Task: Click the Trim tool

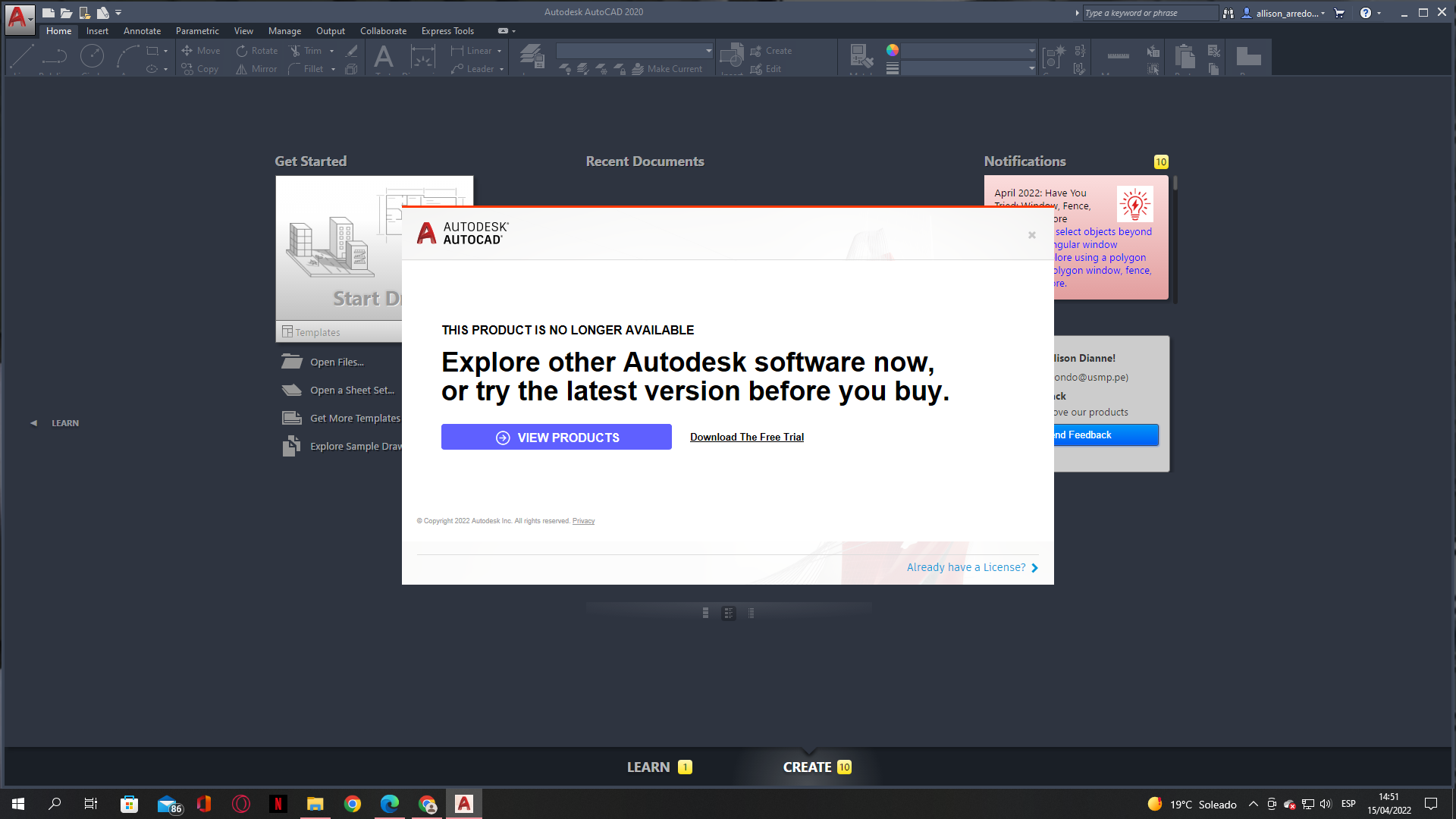Action: [x=306, y=51]
